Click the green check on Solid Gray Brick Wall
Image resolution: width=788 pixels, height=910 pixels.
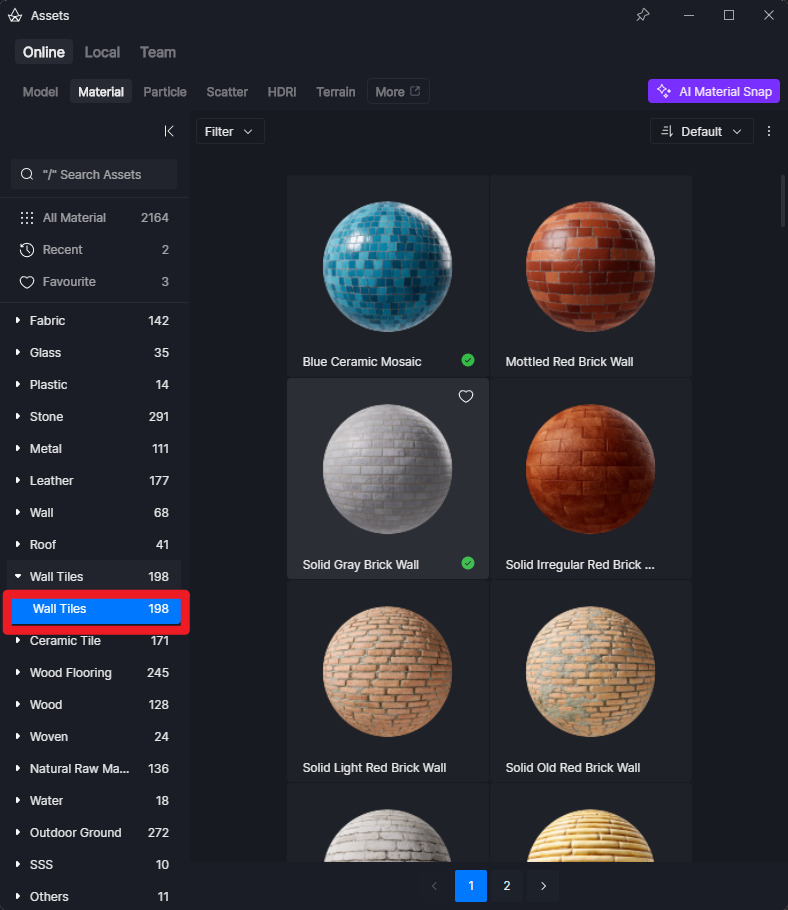coord(468,563)
